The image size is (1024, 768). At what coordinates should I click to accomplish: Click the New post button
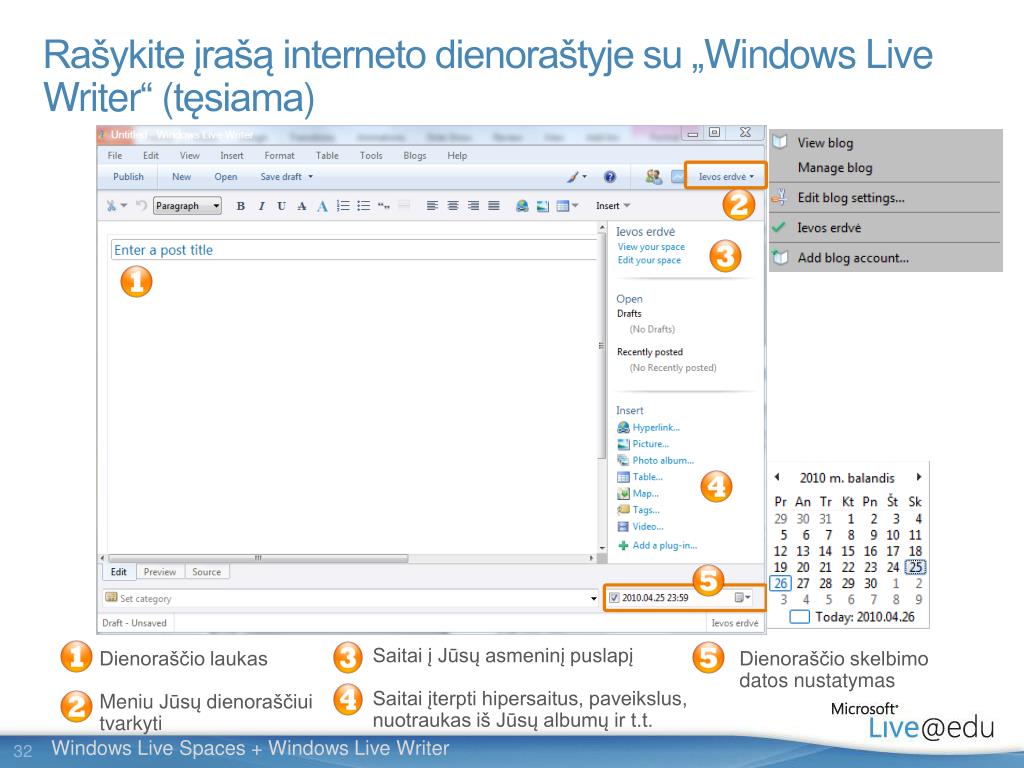pos(182,176)
